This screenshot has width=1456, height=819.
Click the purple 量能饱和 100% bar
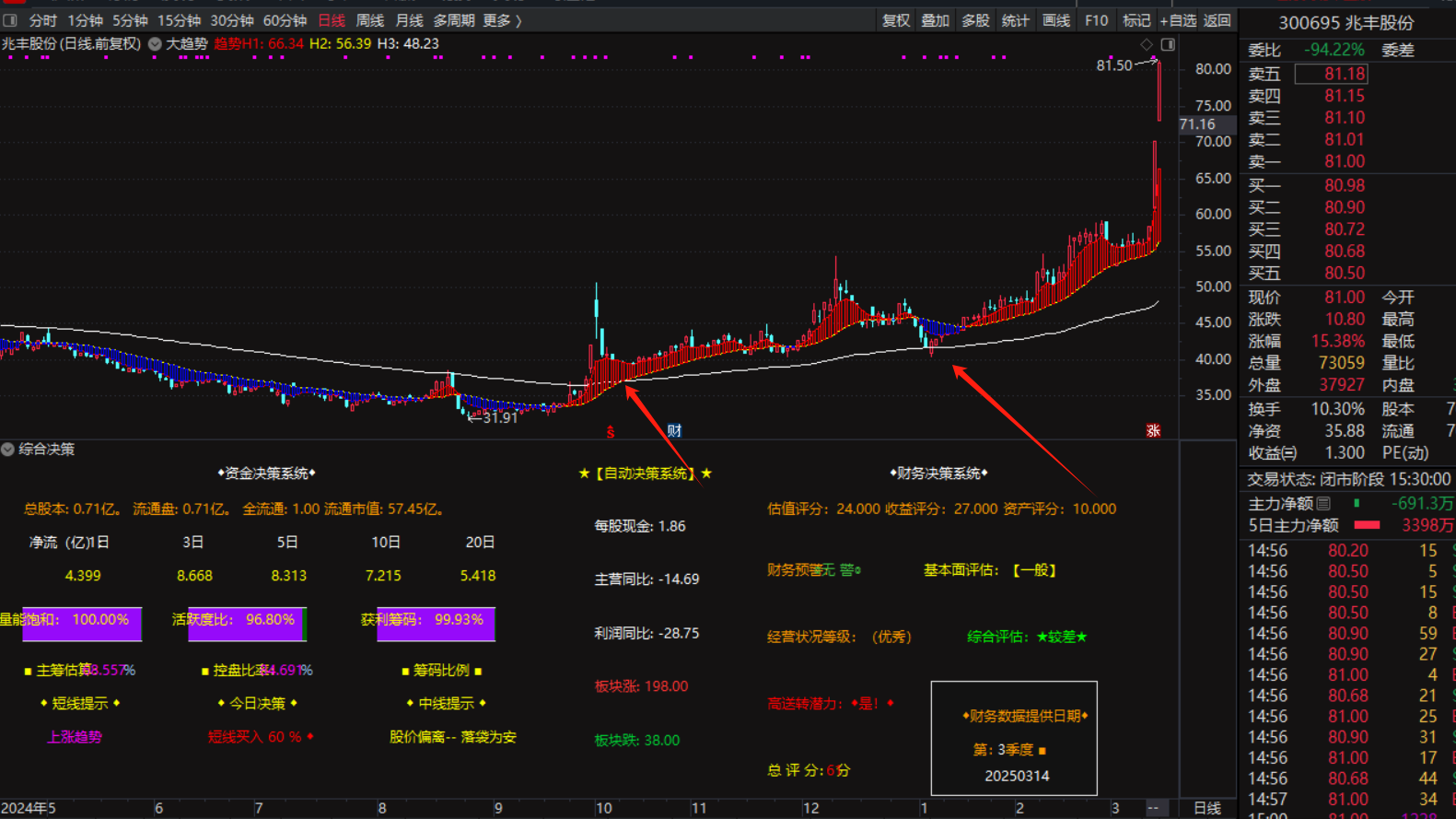pos(82,621)
